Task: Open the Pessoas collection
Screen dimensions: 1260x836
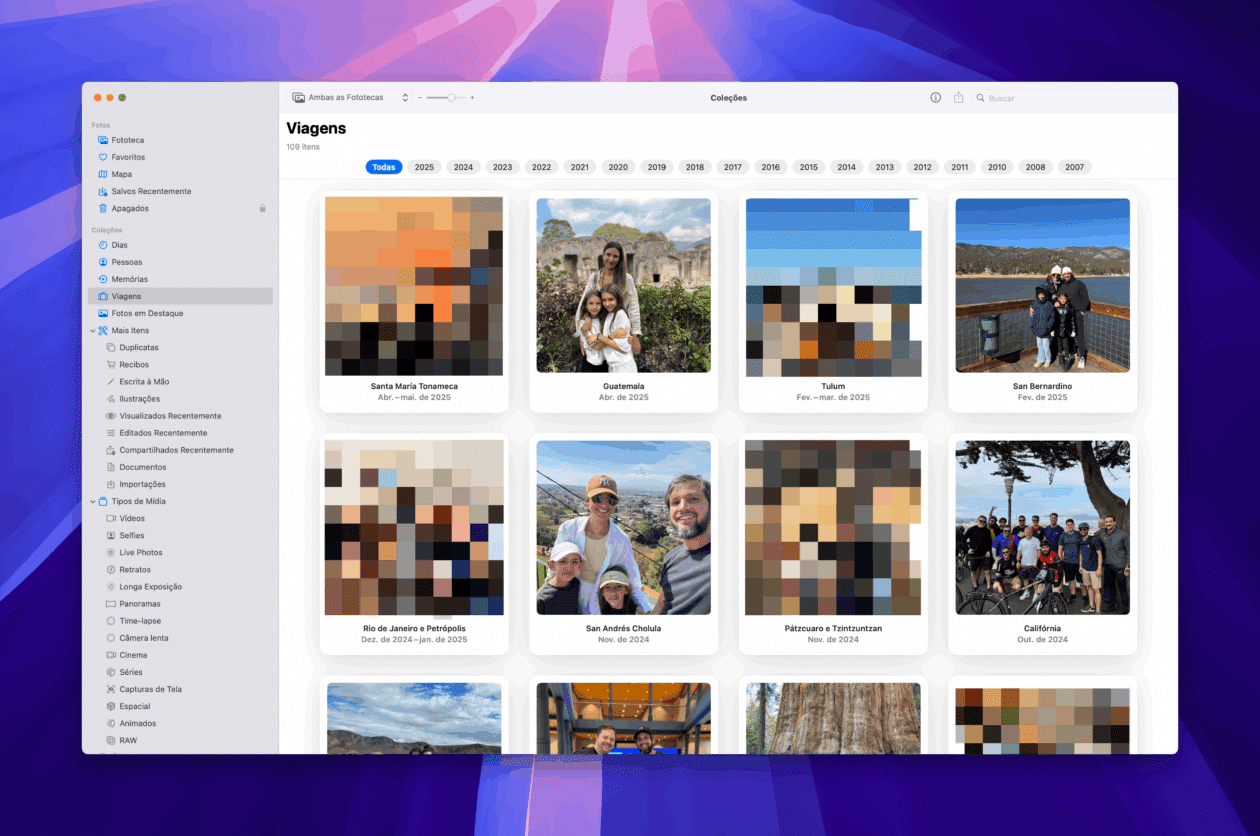Action: pyautogui.click(x=180, y=262)
